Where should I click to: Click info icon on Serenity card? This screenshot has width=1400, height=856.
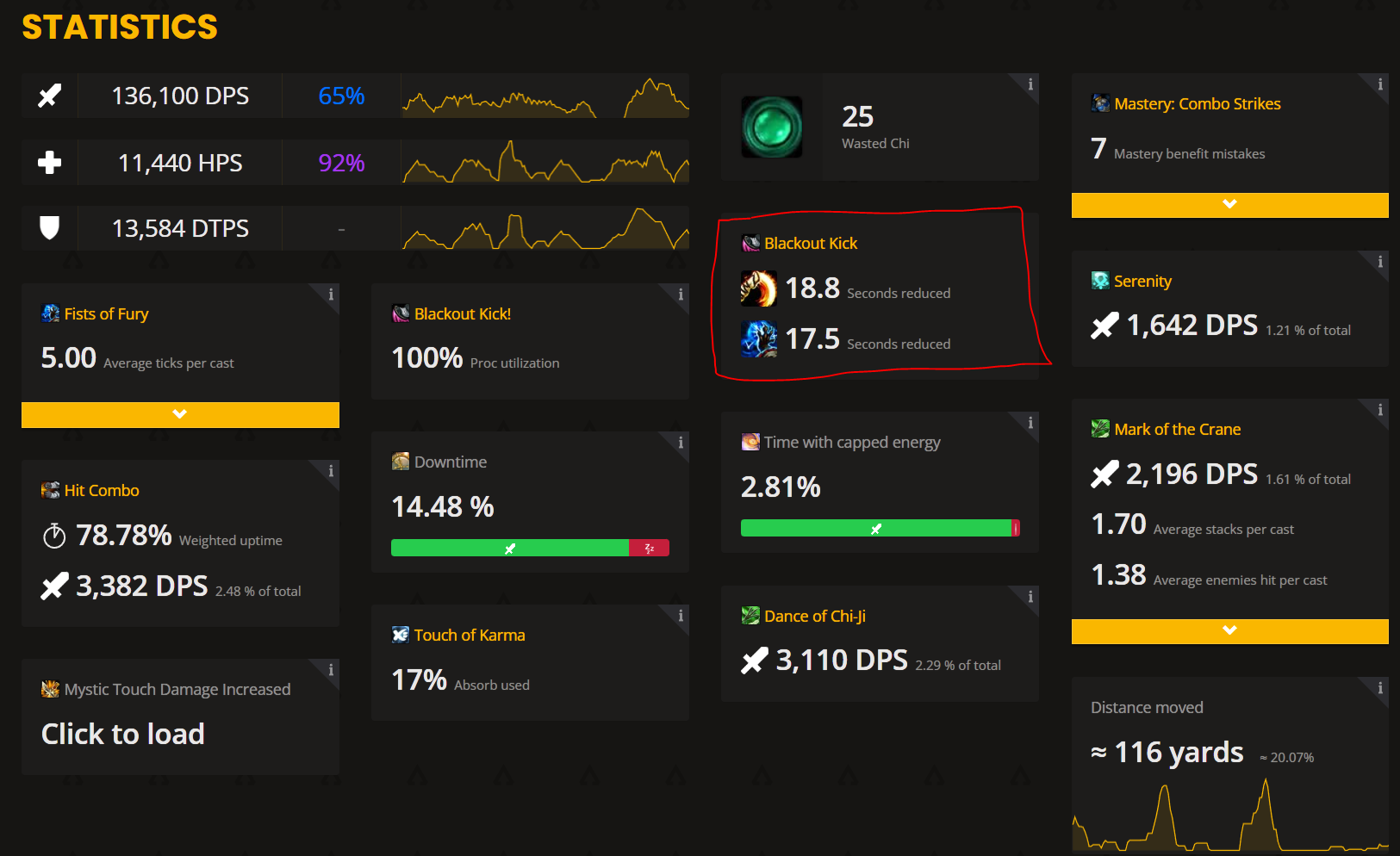coord(1380,262)
